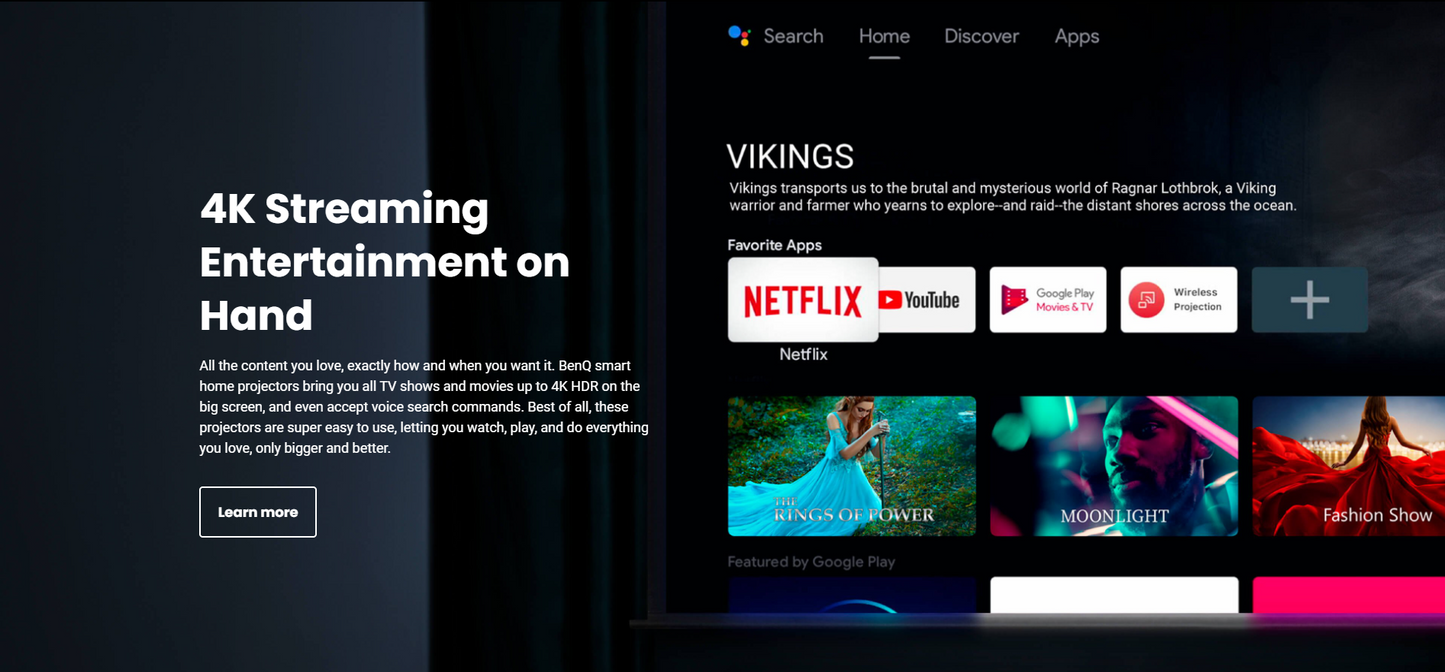Play the Moonlight movie thumbnail
This screenshot has height=672, width=1445.
(x=1114, y=466)
